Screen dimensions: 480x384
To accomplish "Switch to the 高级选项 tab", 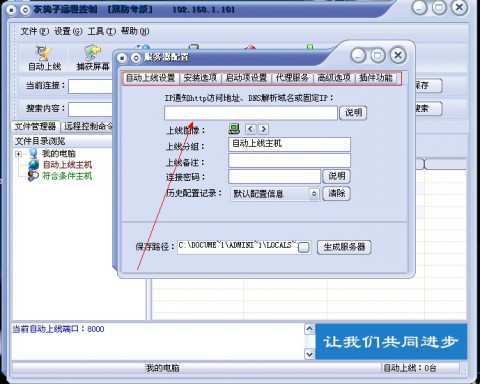I will [x=334, y=78].
